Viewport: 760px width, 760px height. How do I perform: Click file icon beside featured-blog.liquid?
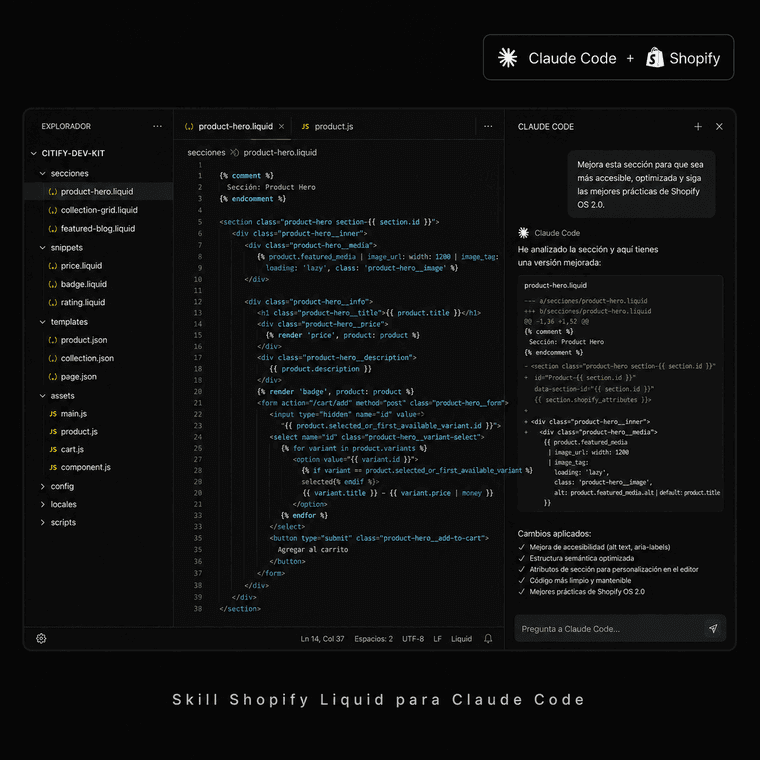tap(53, 229)
